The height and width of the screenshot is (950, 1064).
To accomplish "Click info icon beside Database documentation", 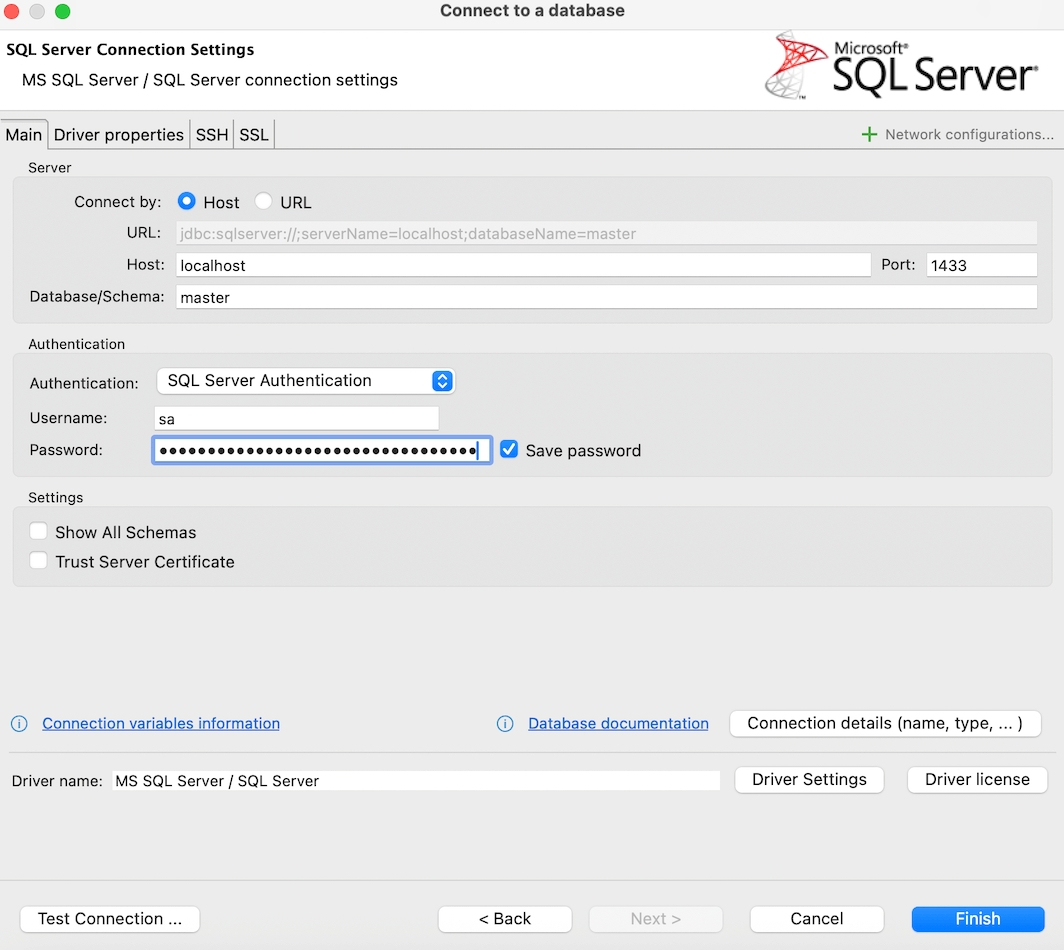I will click(x=505, y=724).
